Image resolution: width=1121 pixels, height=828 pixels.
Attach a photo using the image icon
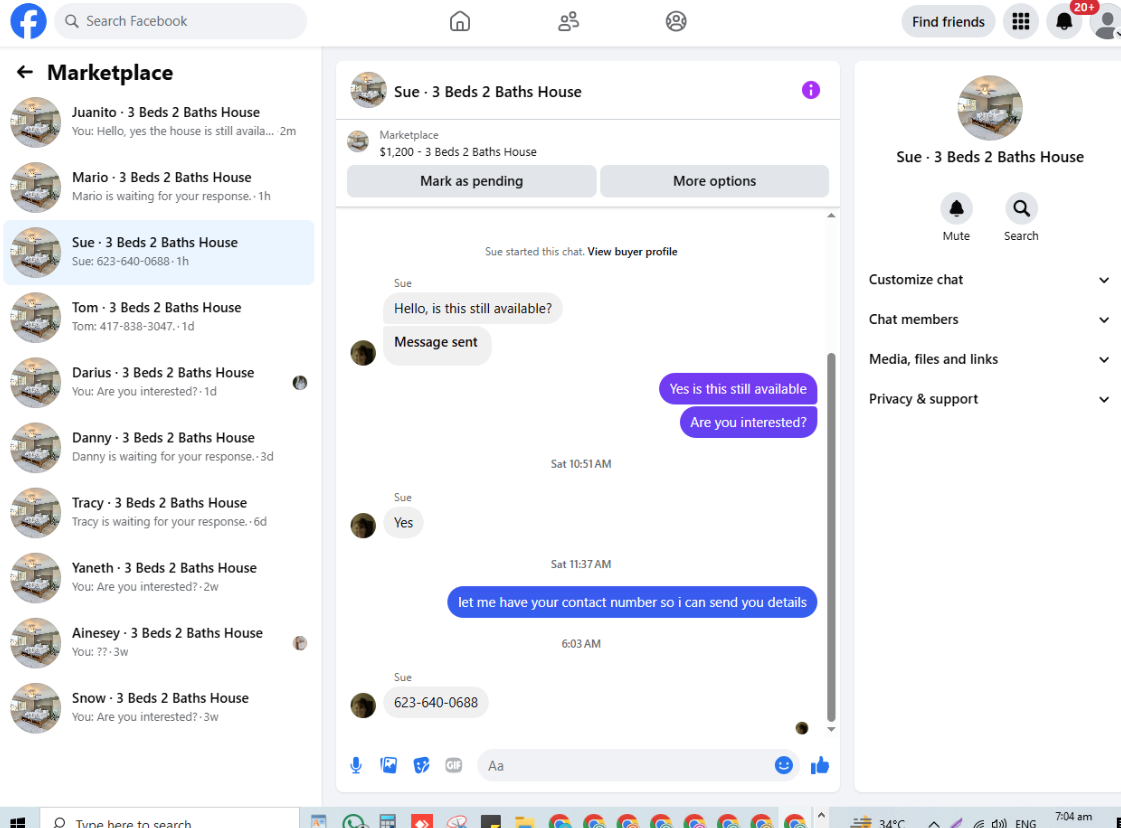click(389, 766)
